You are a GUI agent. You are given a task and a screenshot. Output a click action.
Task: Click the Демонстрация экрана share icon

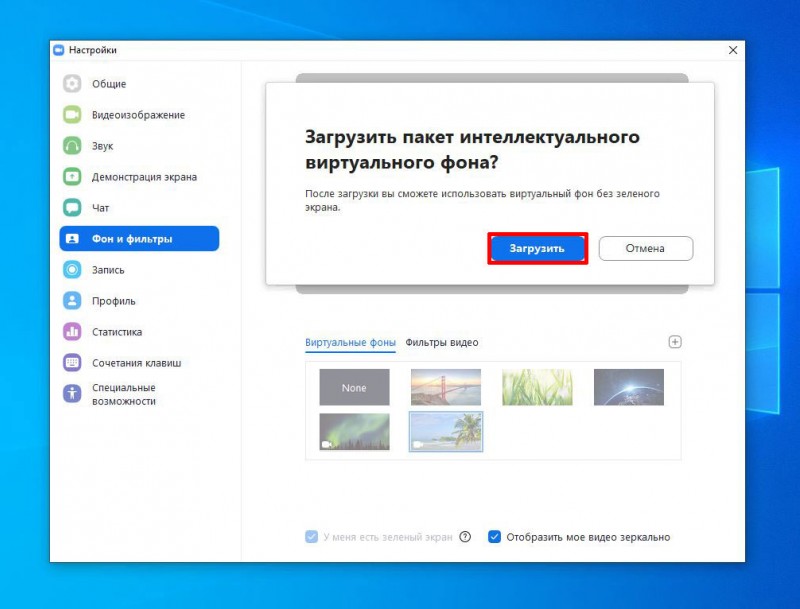(x=72, y=177)
